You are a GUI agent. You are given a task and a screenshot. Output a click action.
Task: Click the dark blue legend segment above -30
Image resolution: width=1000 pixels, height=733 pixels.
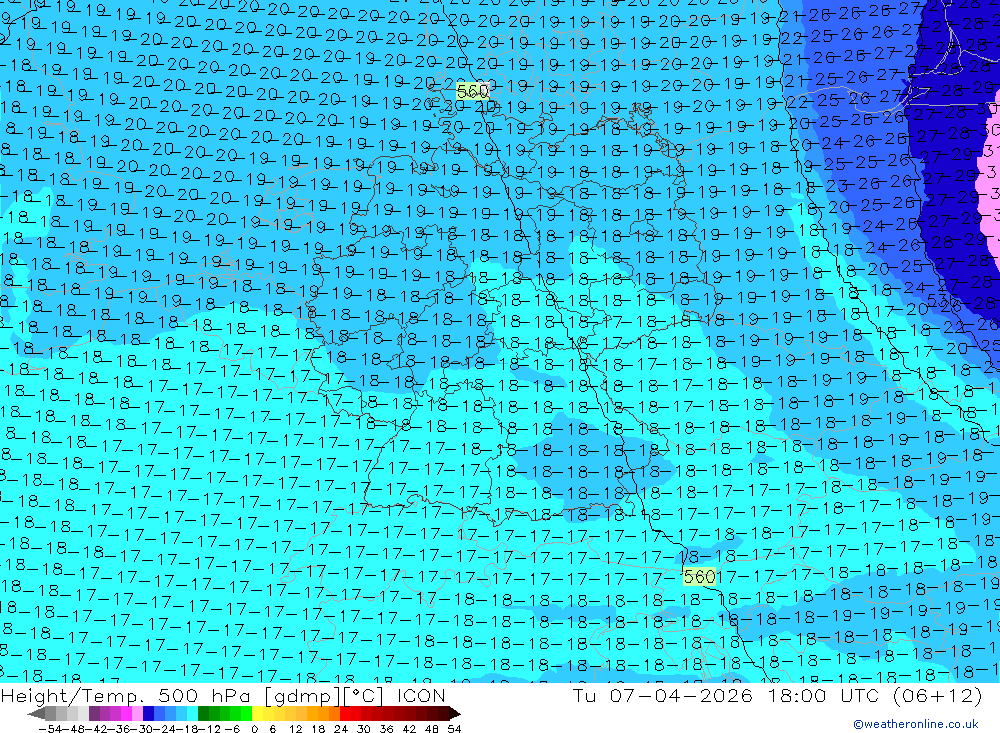click(149, 713)
